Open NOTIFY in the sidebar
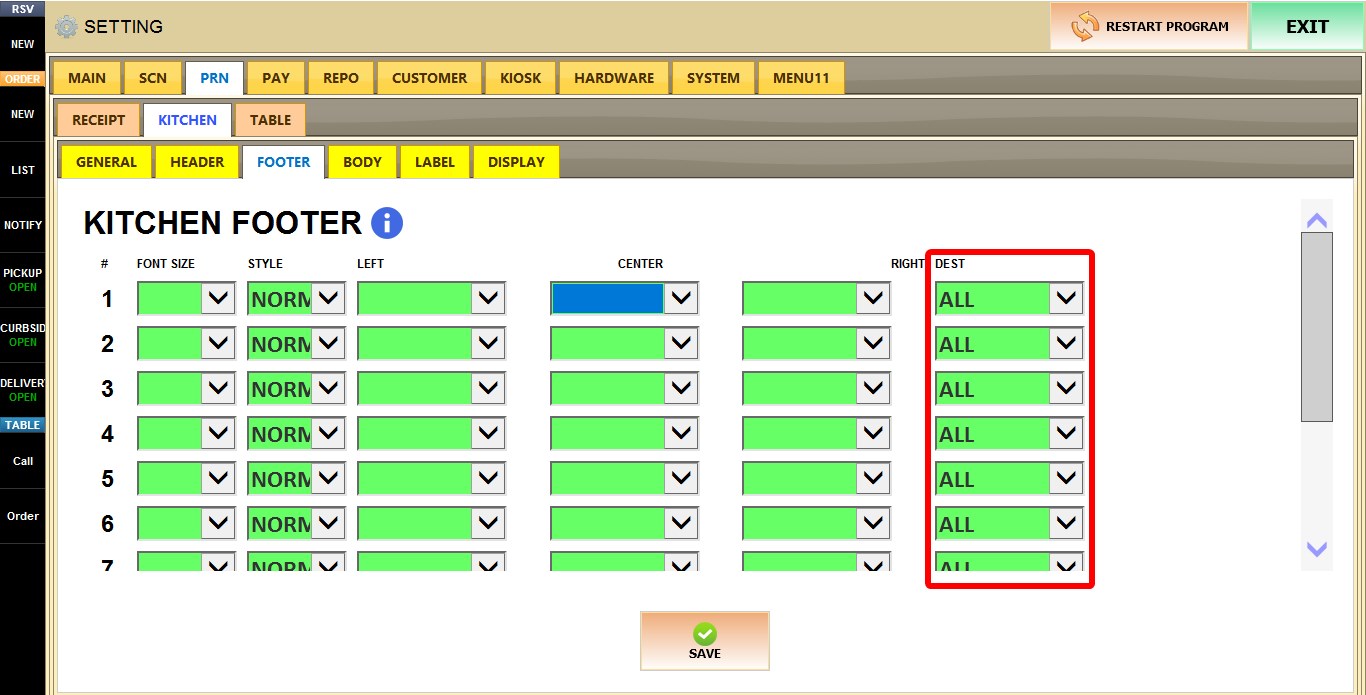Screen dimensions: 1366x695 [x=22, y=225]
